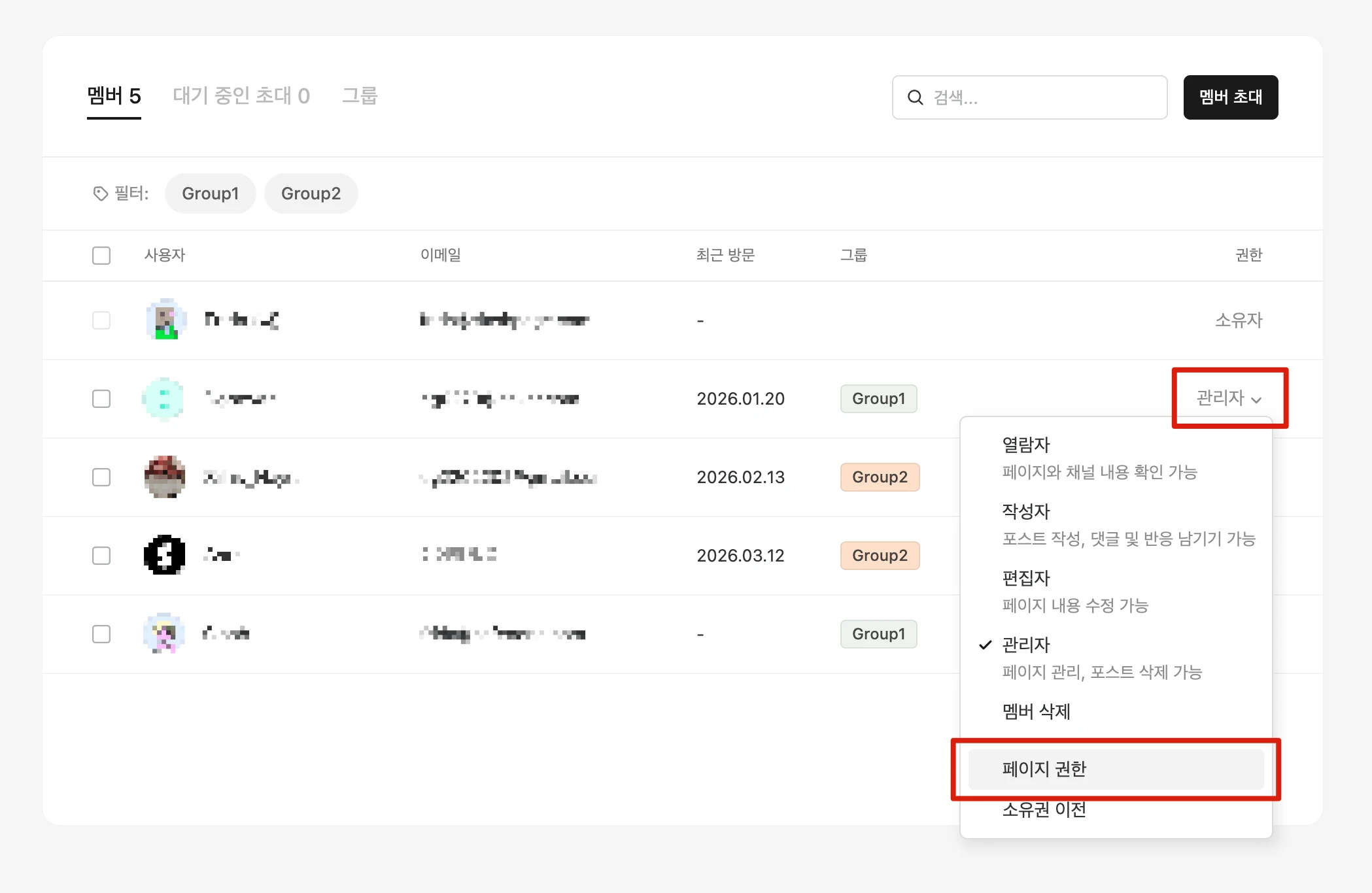Click the avatar in the last row

(x=163, y=633)
